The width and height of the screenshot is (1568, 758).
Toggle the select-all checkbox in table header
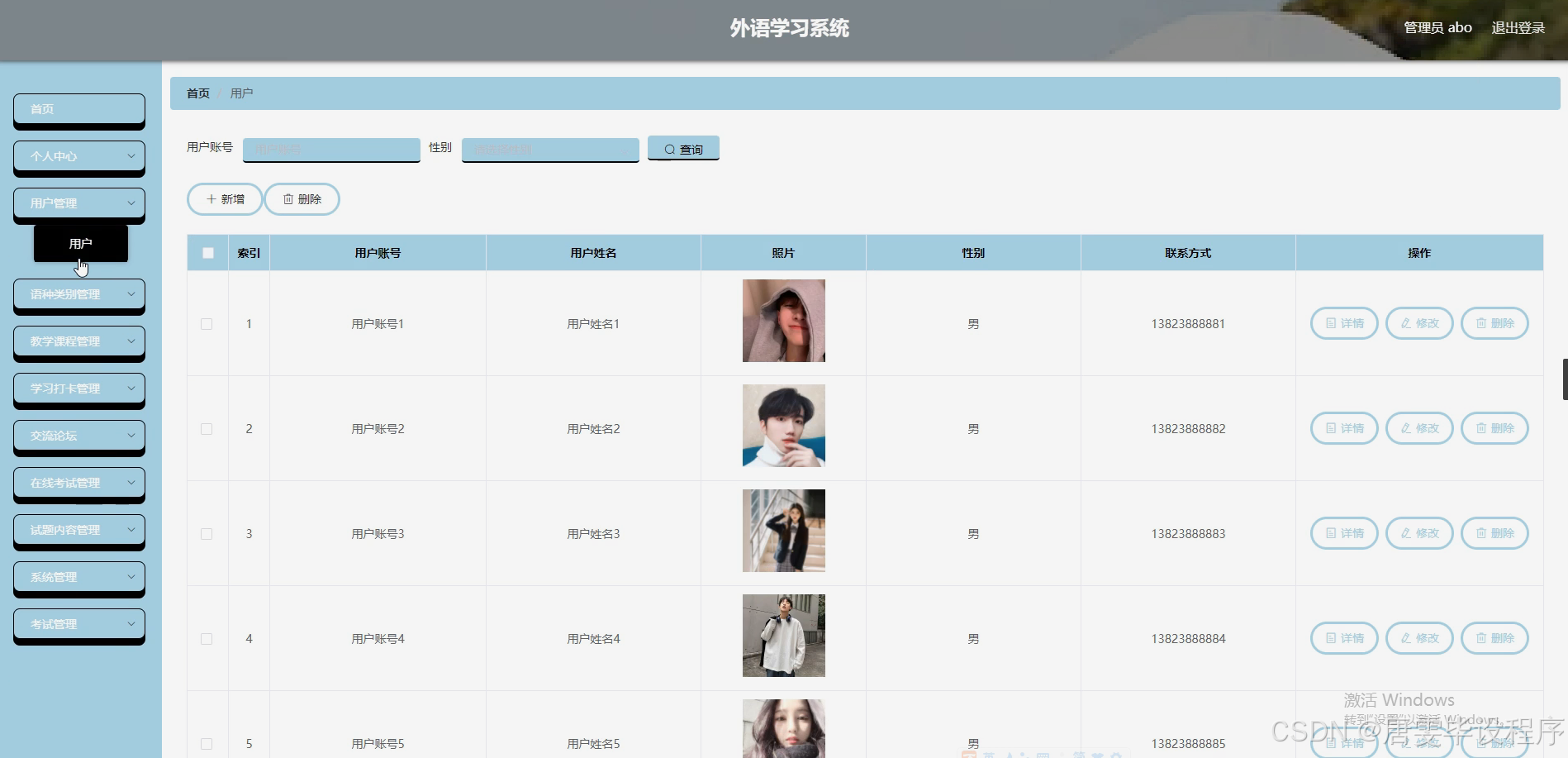[x=208, y=253]
